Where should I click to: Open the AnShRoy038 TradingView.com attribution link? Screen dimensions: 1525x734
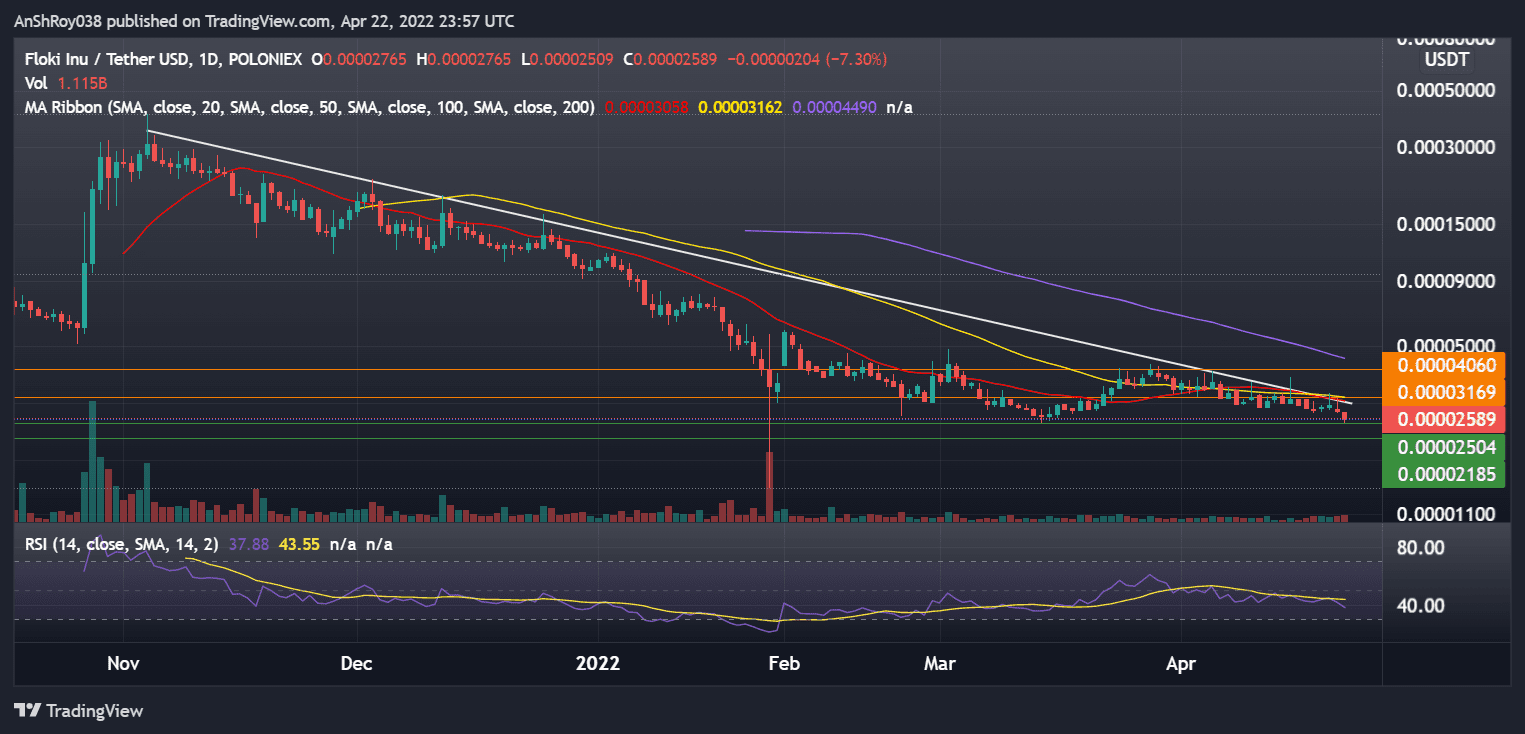click(263, 20)
